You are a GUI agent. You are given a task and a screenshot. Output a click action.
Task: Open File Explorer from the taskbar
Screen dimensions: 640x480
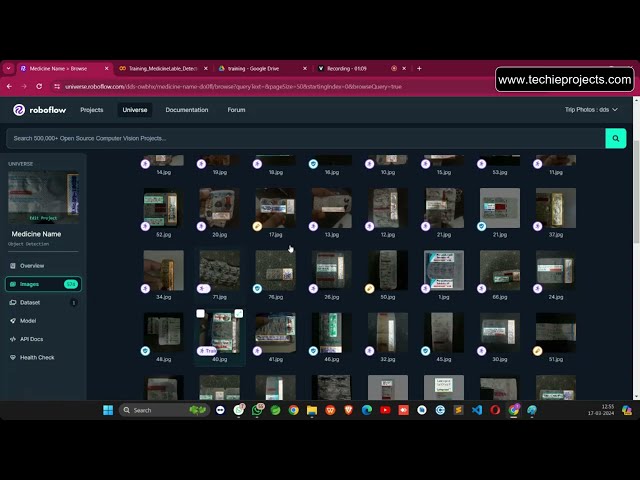click(312, 410)
